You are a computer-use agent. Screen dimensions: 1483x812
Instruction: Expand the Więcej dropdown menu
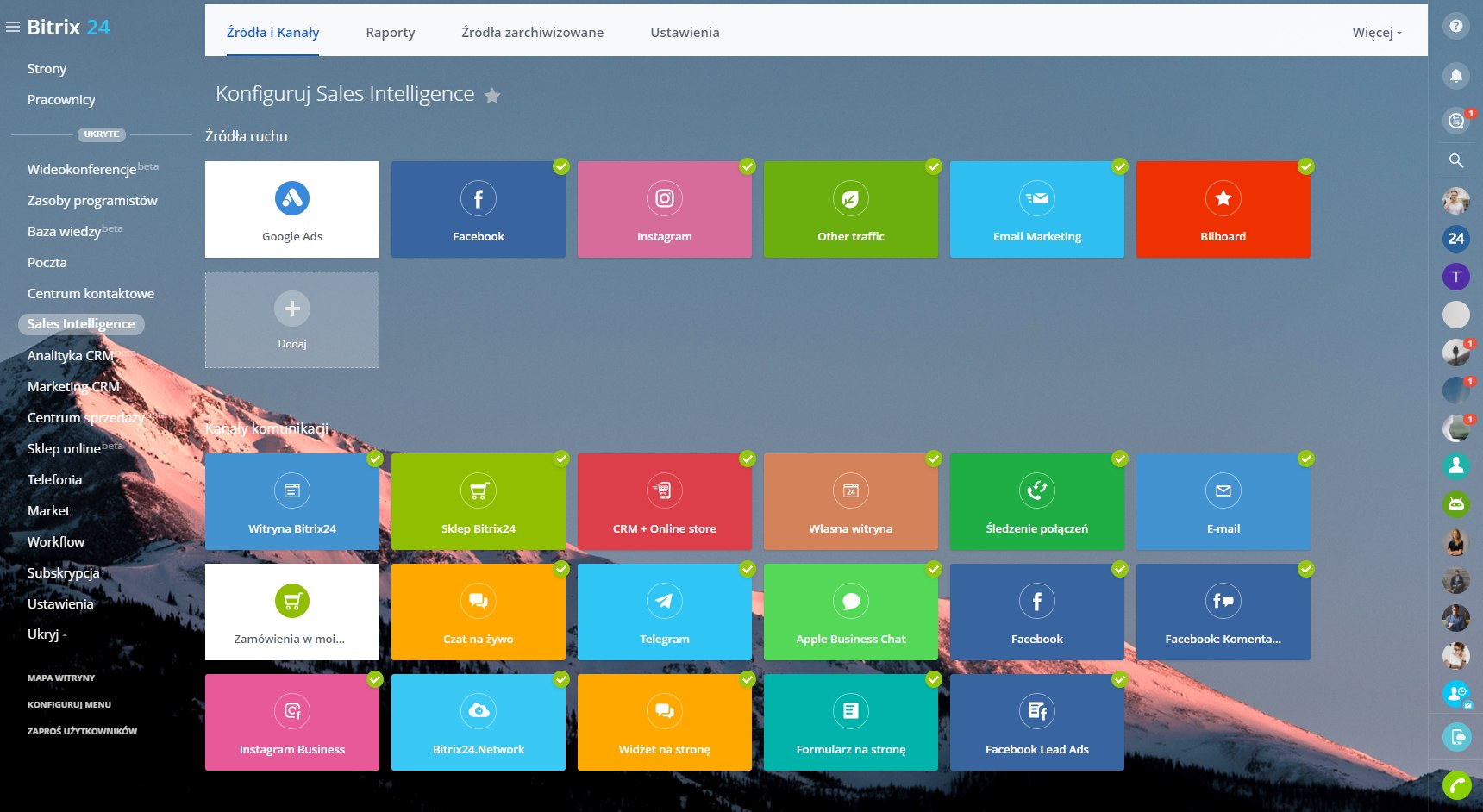pyautogui.click(x=1376, y=33)
